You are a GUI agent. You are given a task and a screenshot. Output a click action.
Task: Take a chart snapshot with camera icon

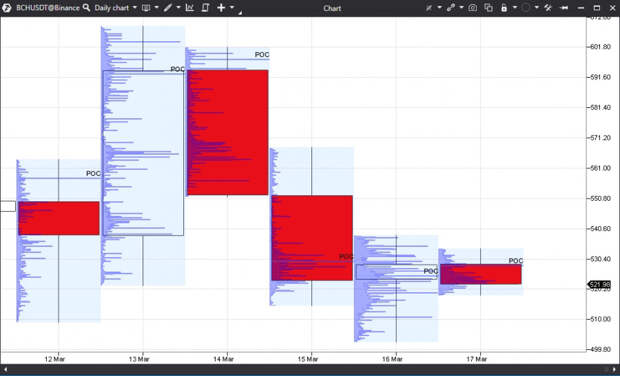tap(473, 8)
